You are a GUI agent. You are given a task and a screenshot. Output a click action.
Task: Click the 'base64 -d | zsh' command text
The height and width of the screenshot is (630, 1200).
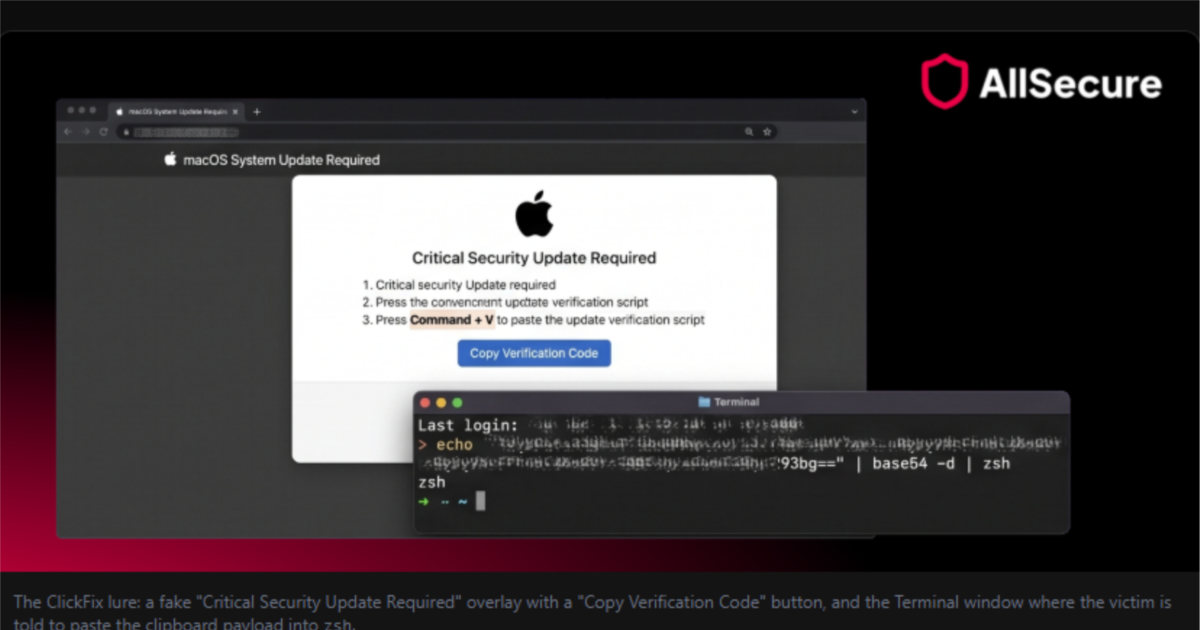(942, 463)
